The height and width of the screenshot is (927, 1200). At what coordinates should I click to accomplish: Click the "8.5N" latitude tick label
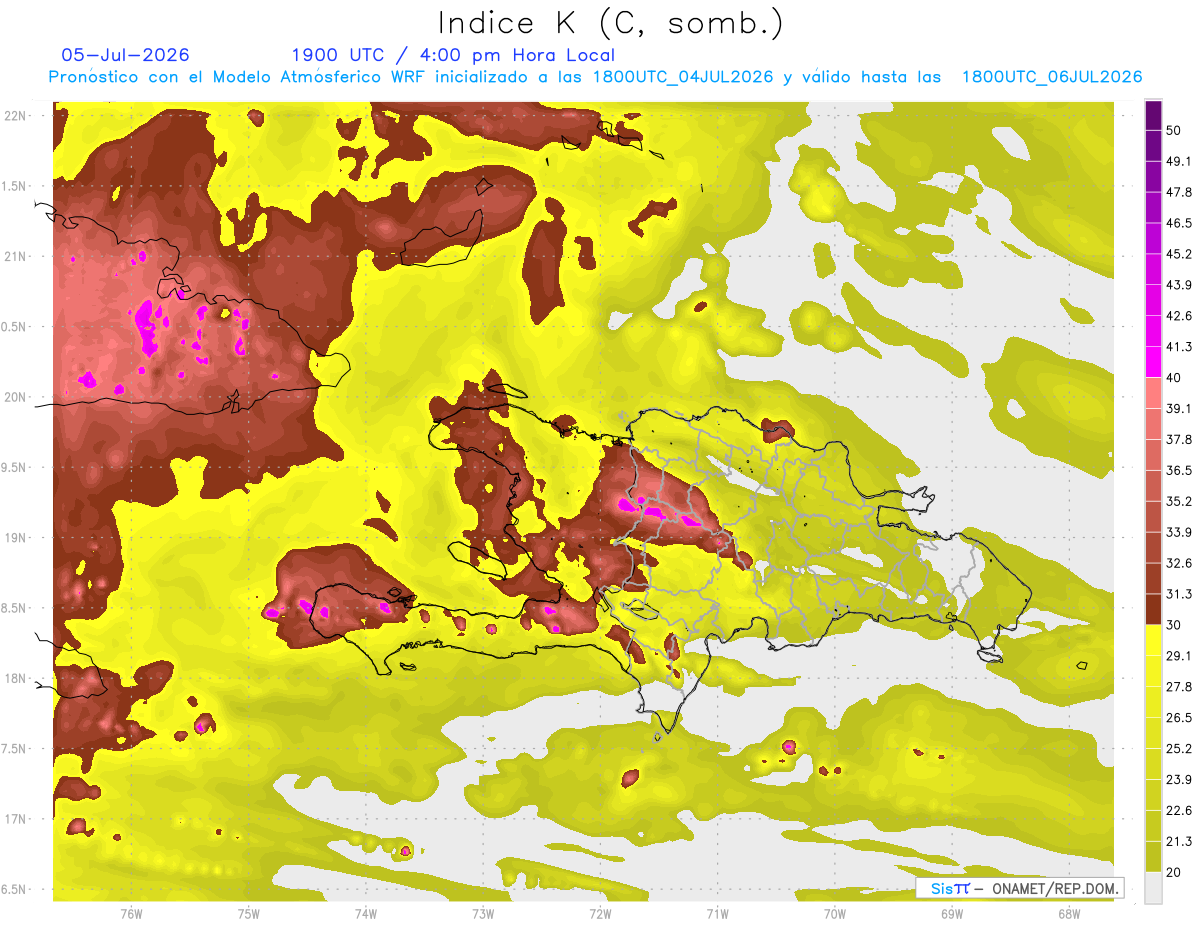click(x=16, y=608)
